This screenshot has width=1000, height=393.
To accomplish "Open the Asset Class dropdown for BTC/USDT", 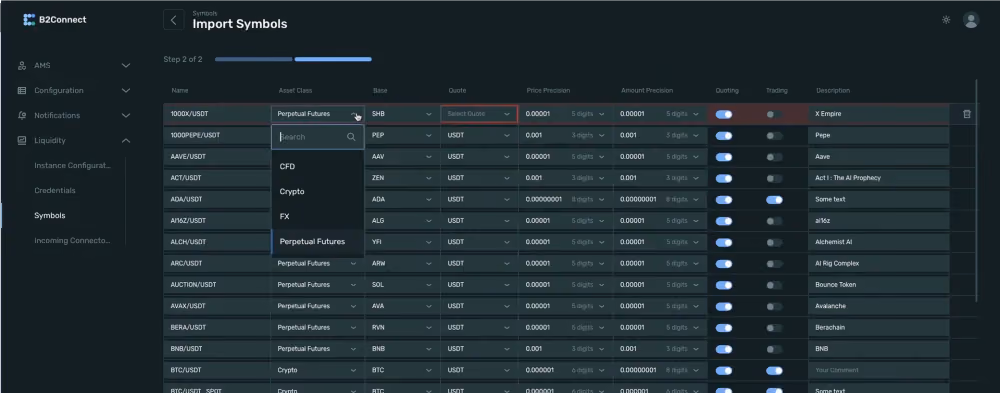I will click(318, 370).
